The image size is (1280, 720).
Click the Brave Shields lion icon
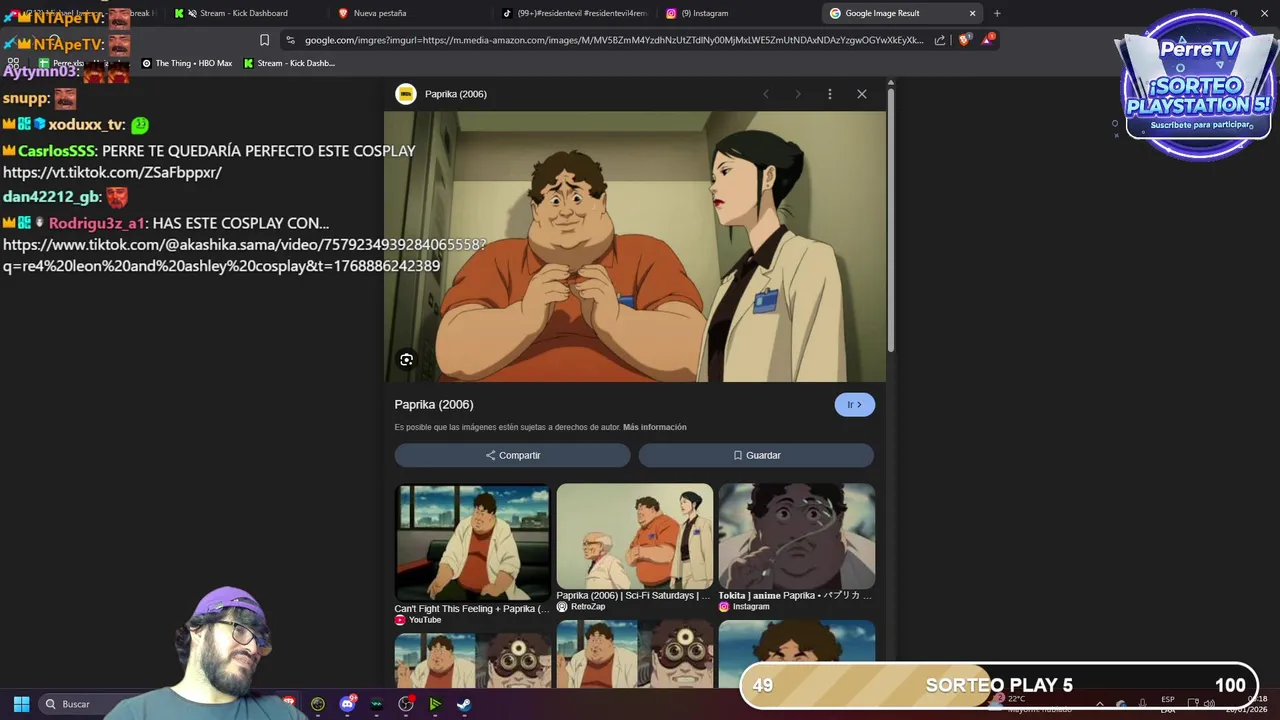coord(964,40)
